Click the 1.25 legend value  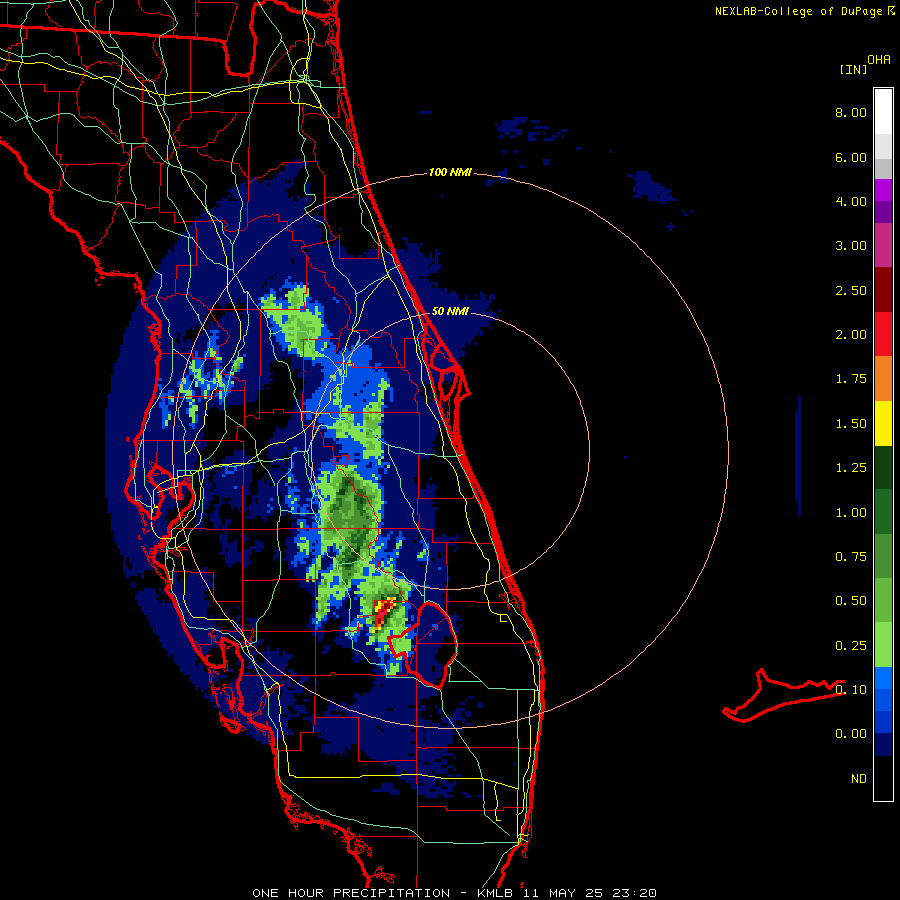point(851,468)
